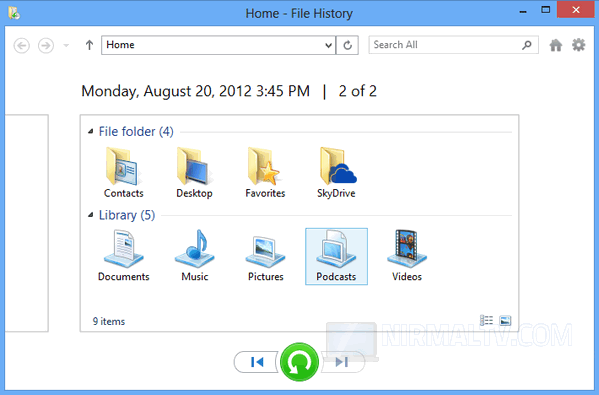Open the settings gear menu
This screenshot has height=395, width=599.
[x=578, y=45]
